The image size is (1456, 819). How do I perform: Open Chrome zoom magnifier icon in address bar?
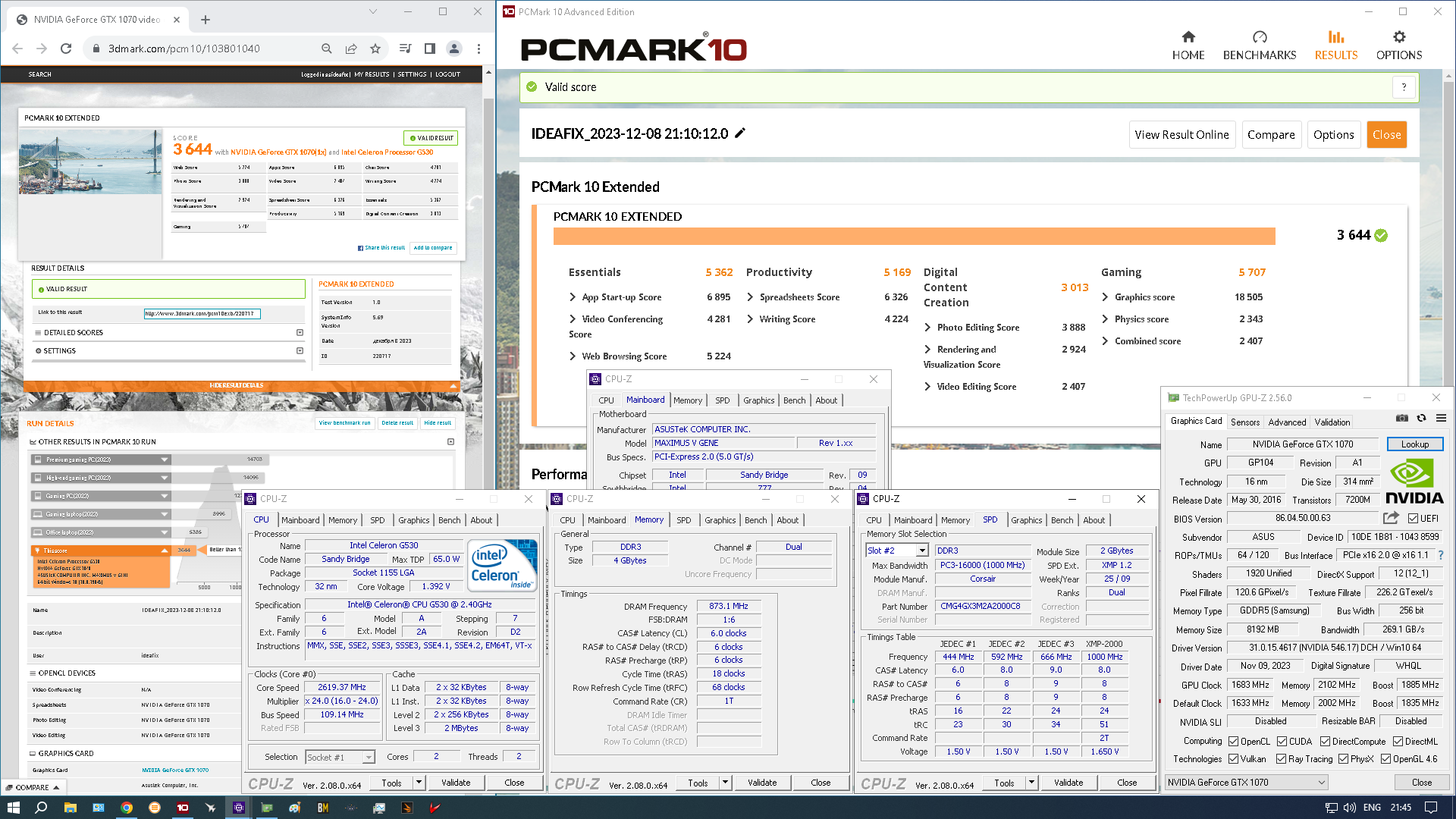327,49
